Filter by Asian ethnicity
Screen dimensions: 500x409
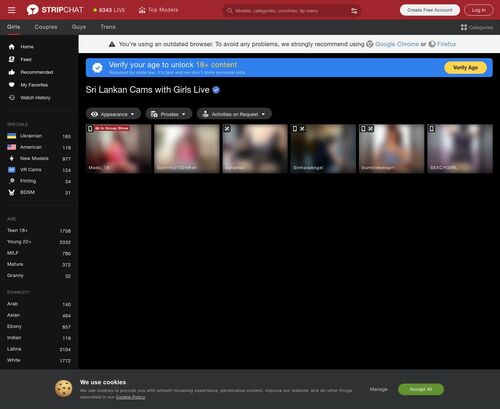tap(39, 315)
